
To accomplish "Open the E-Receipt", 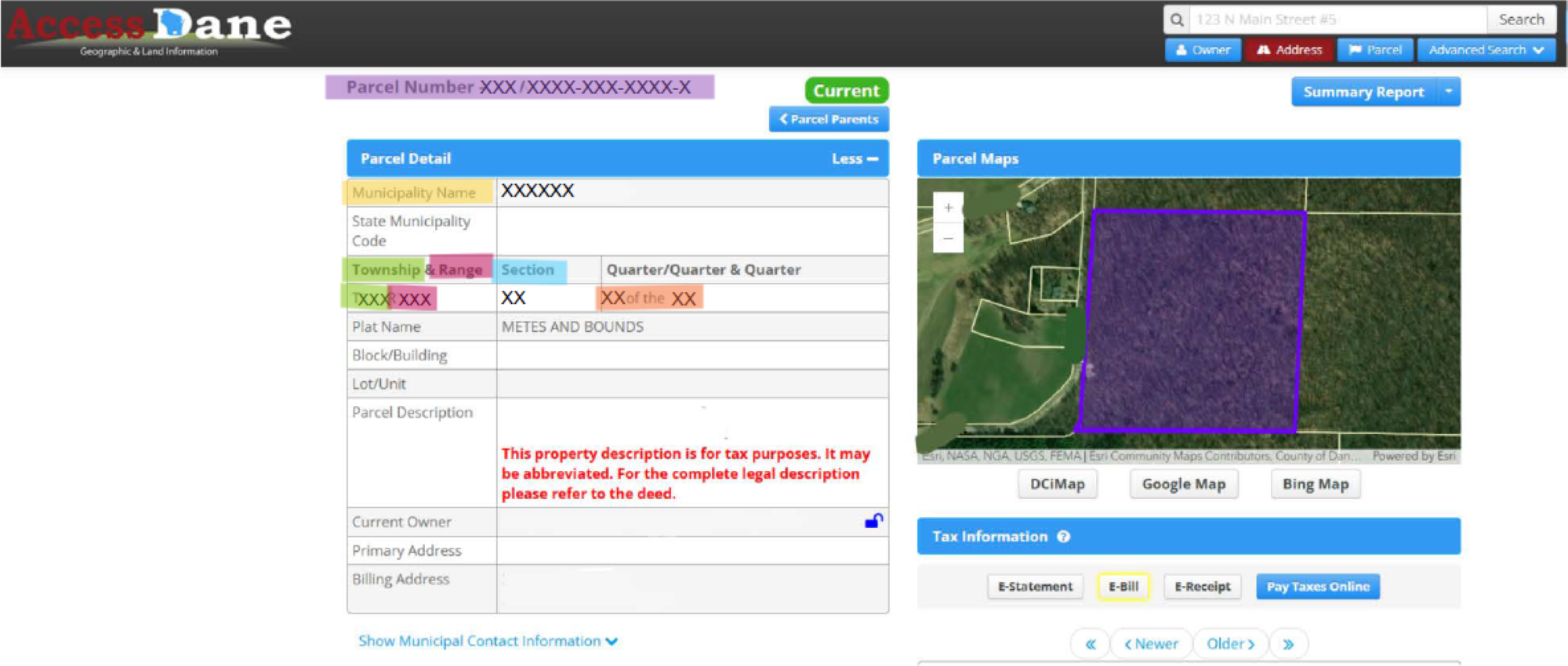I will (x=1202, y=587).
